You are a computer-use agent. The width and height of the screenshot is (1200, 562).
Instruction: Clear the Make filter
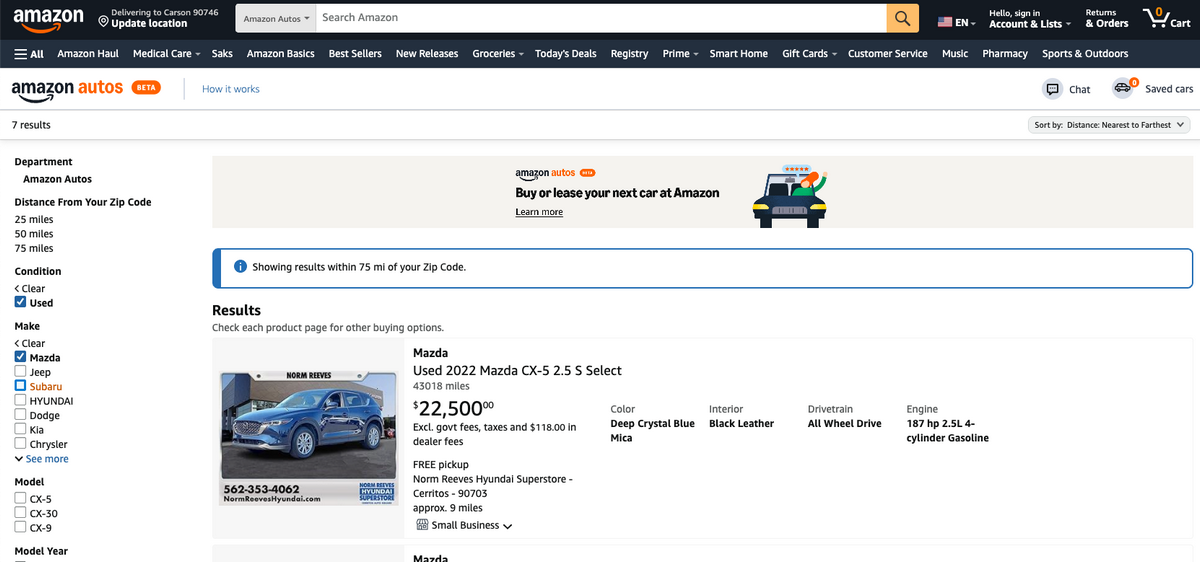click(x=30, y=343)
